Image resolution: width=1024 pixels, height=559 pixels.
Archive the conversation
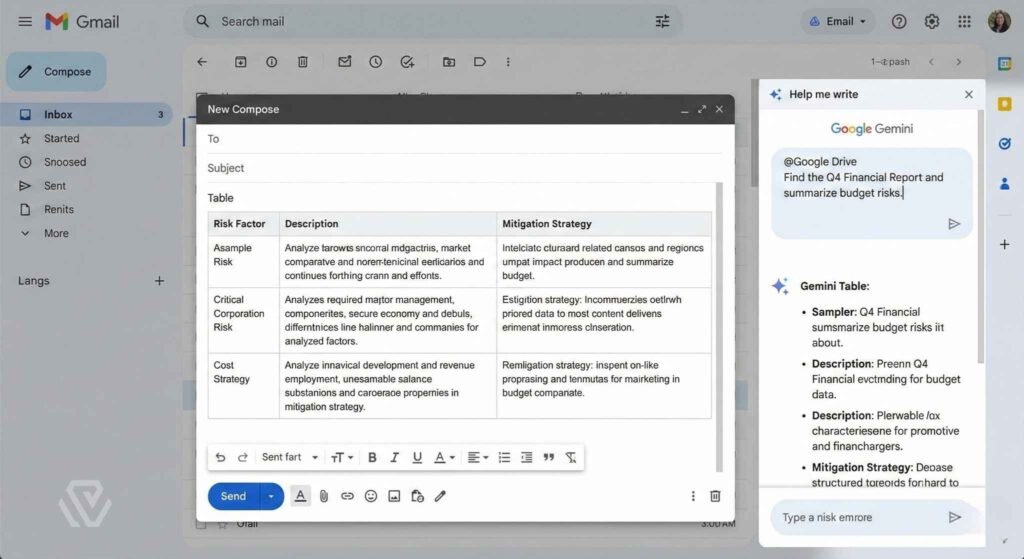point(240,62)
